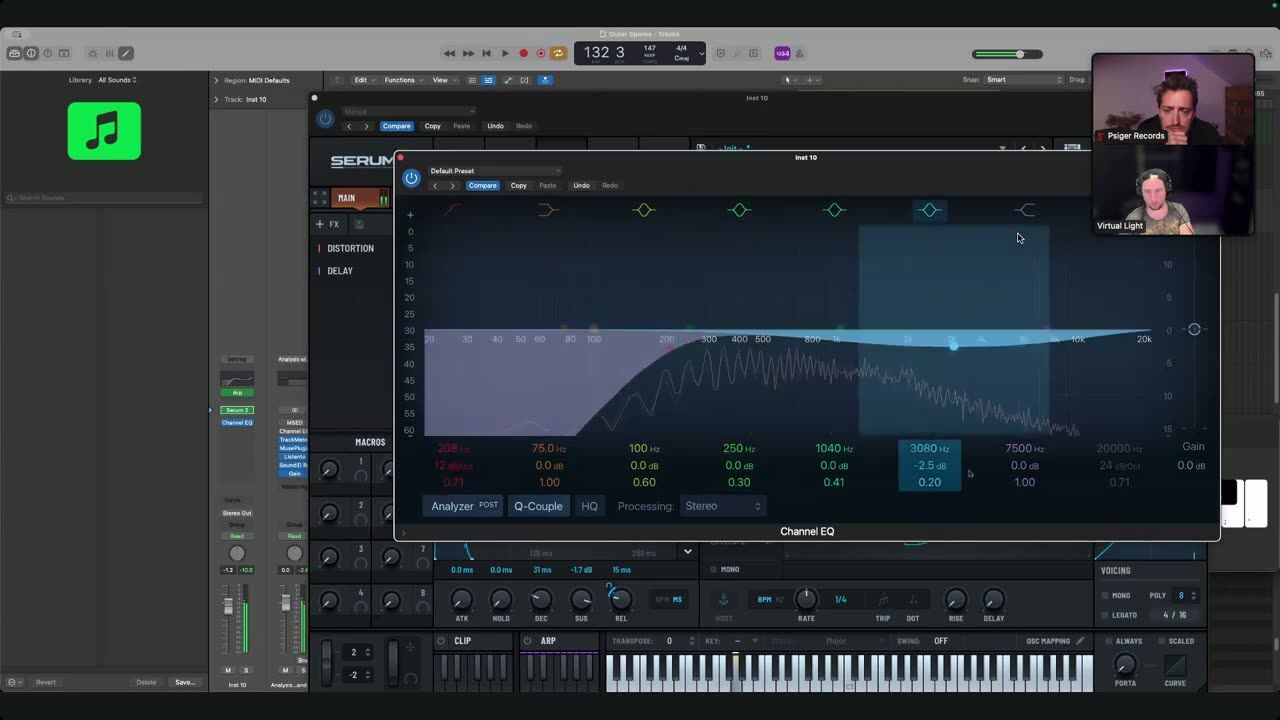The image size is (1280, 720).
Task: Click the master volume slider
Action: point(1008,54)
